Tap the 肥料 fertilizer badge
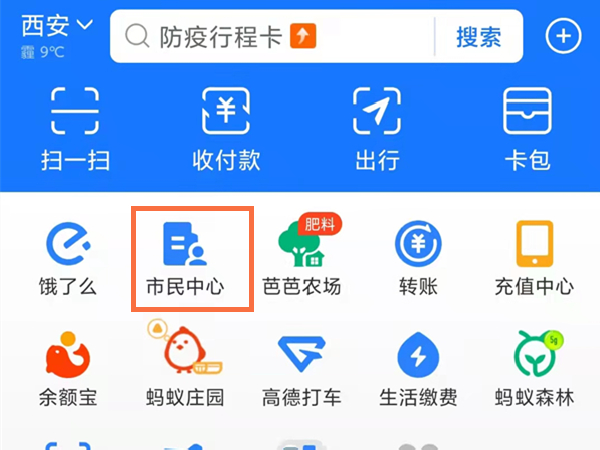 click(320, 223)
